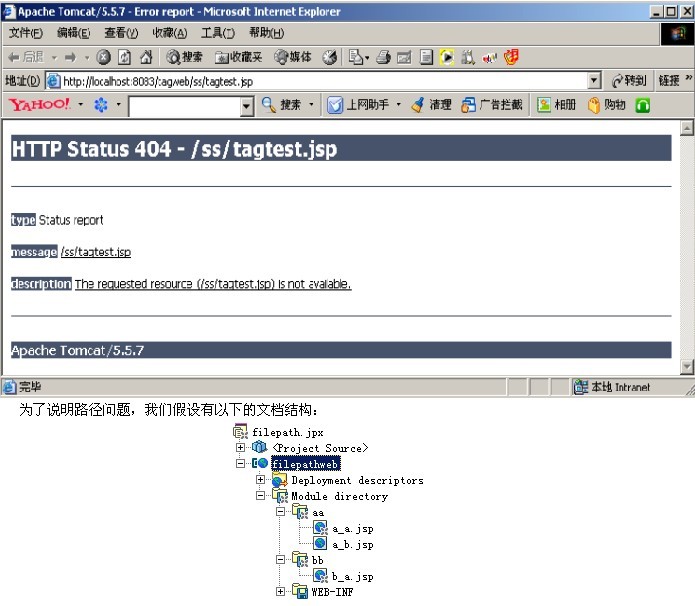Collapse the bb folder node
This screenshot has width=695, height=606.
click(x=280, y=560)
